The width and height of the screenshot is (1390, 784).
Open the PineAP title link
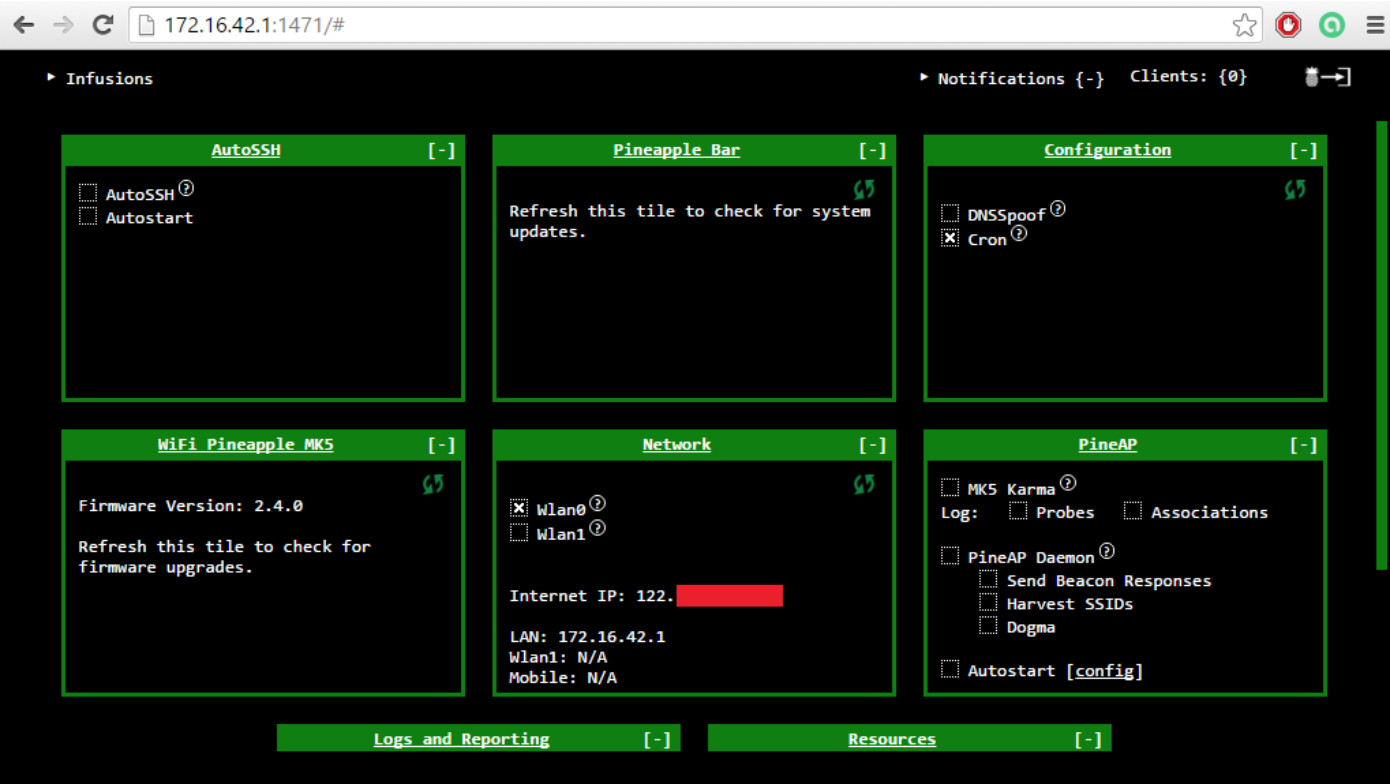pyautogui.click(x=1108, y=445)
